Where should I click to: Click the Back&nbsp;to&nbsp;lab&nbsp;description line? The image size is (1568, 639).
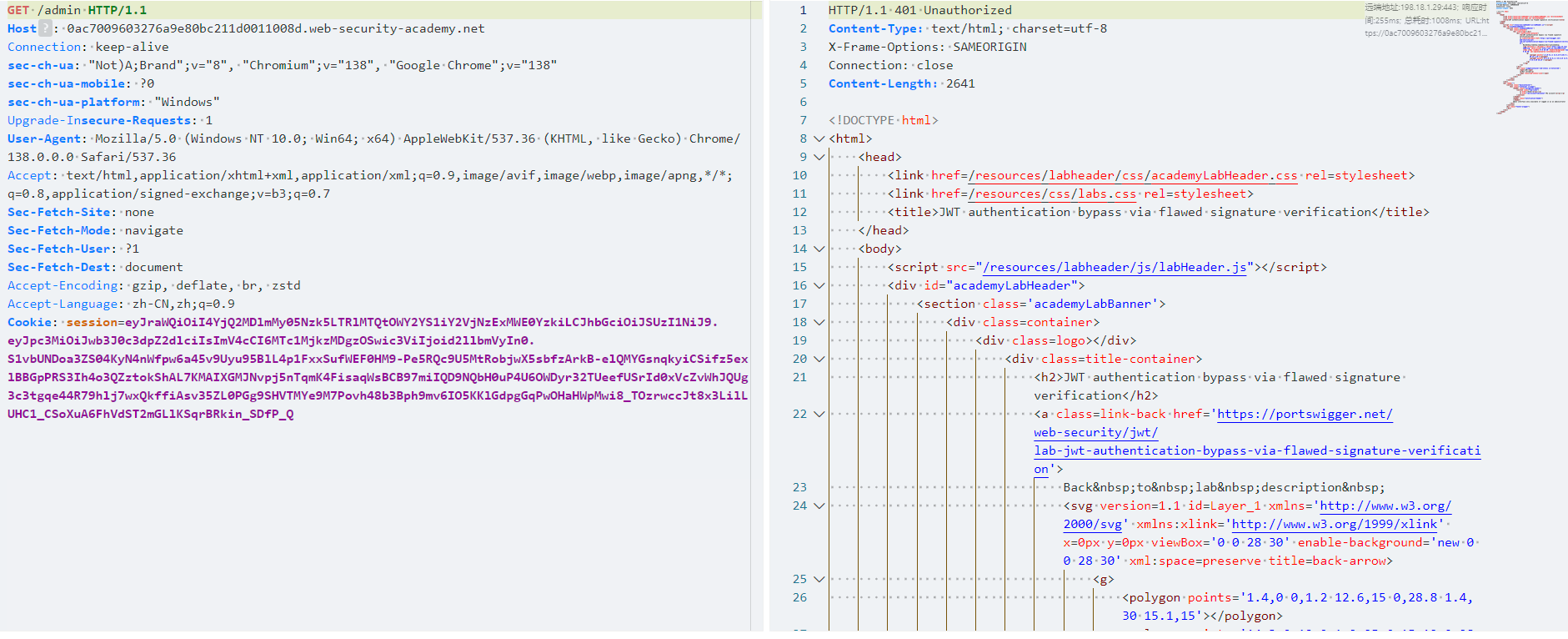coord(1225,487)
